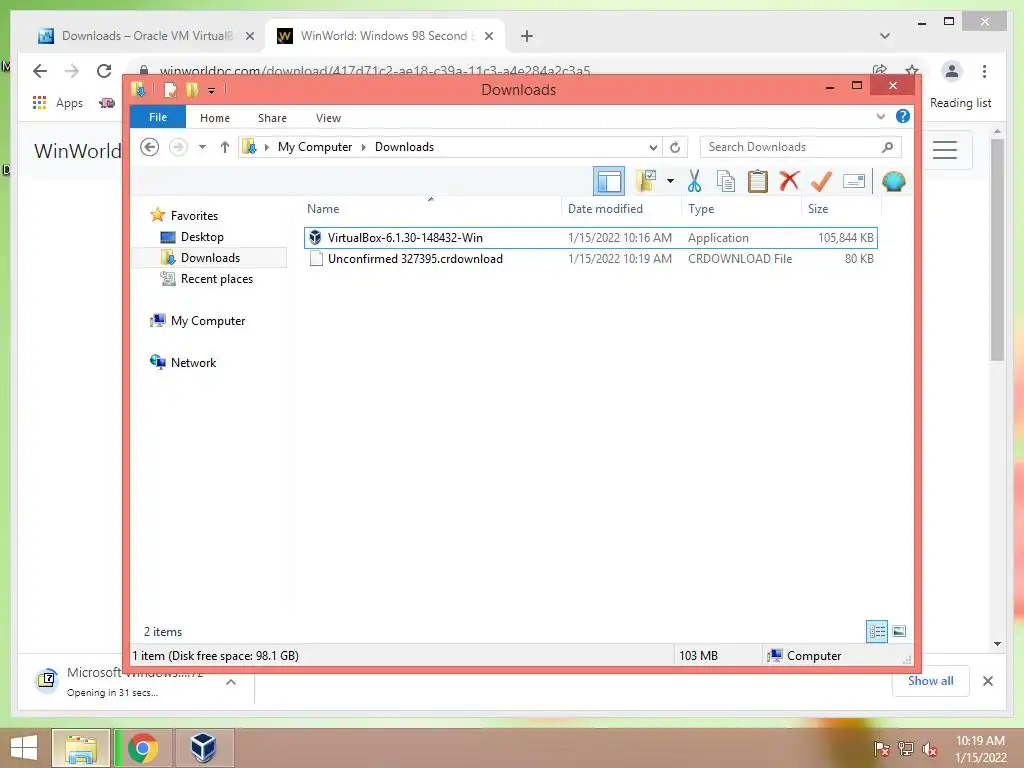1024x768 pixels.
Task: Select the VirtualBox-6.1.30-148432-Win file
Action: (590, 238)
